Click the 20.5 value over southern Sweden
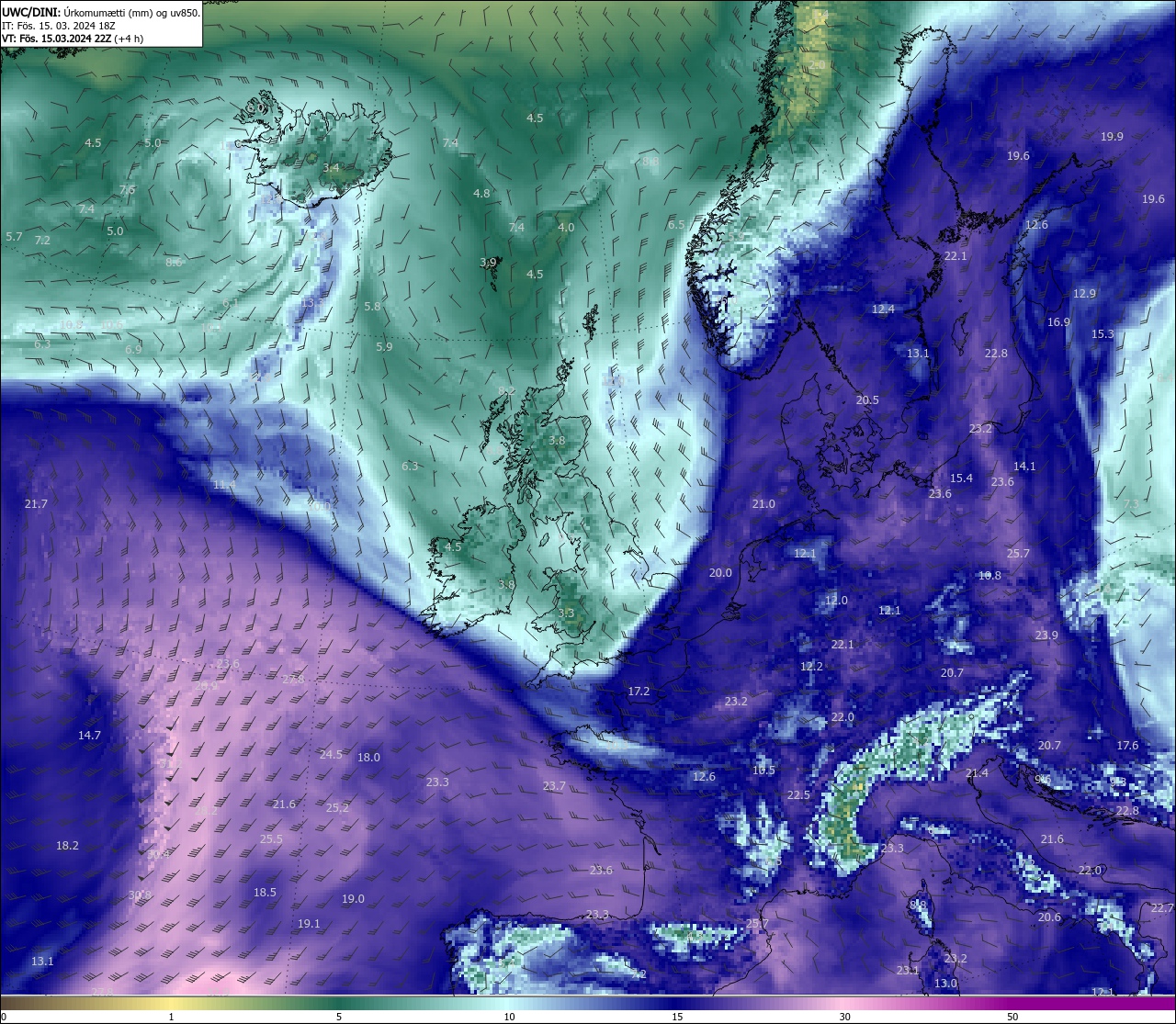1176x1024 pixels. click(x=867, y=400)
